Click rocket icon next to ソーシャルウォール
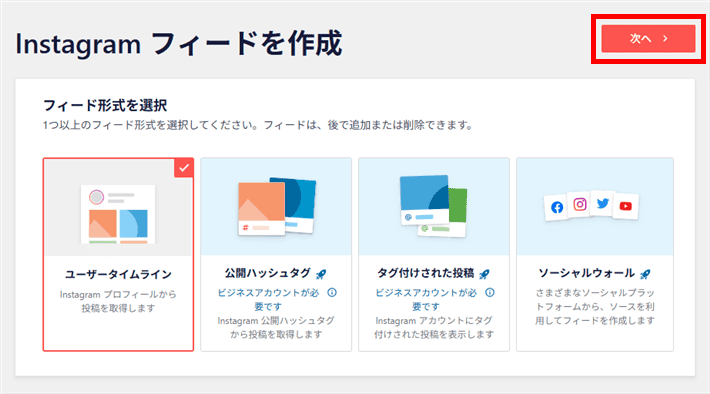Image resolution: width=710 pixels, height=394 pixels. (645, 274)
